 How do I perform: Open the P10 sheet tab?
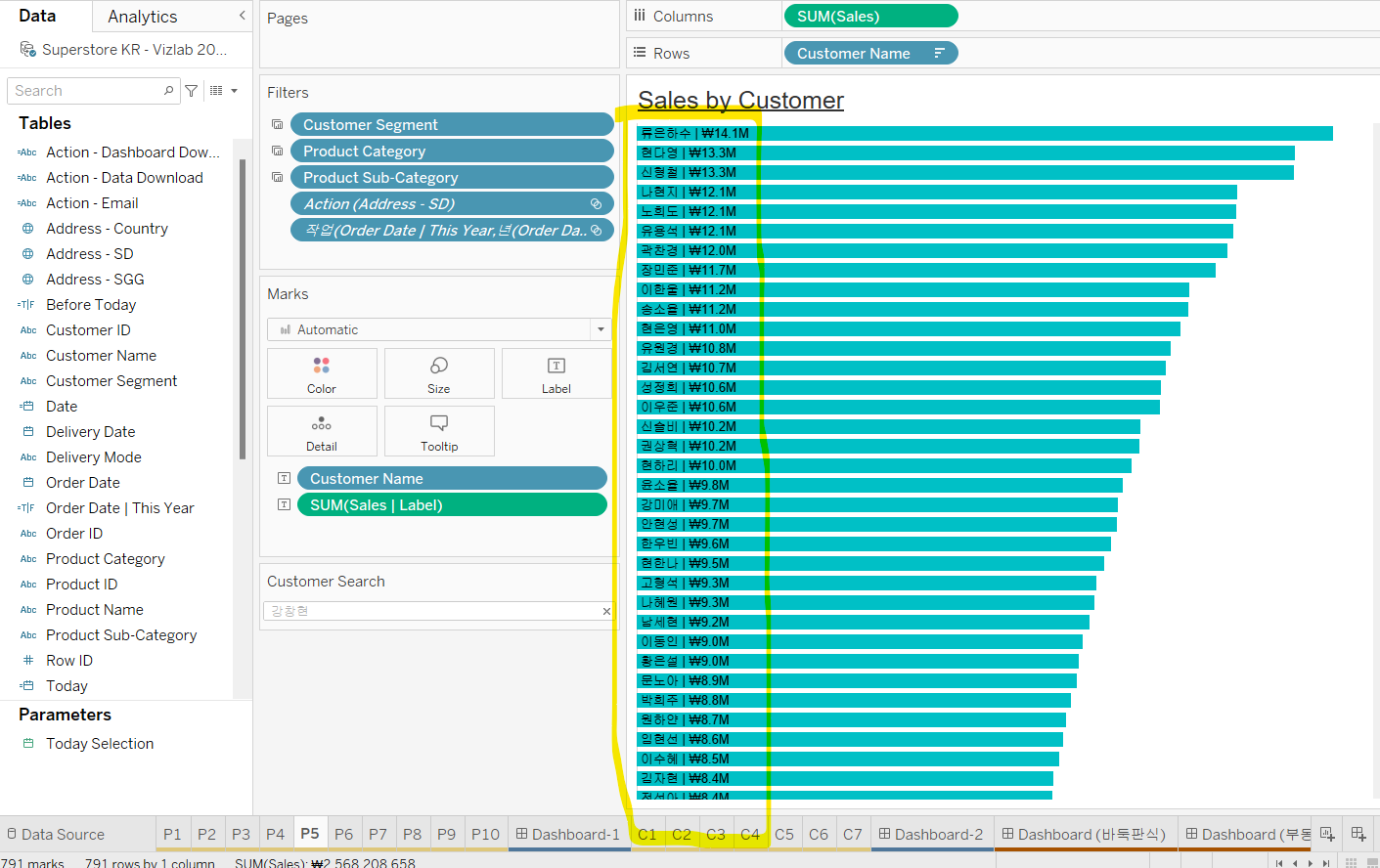485,834
